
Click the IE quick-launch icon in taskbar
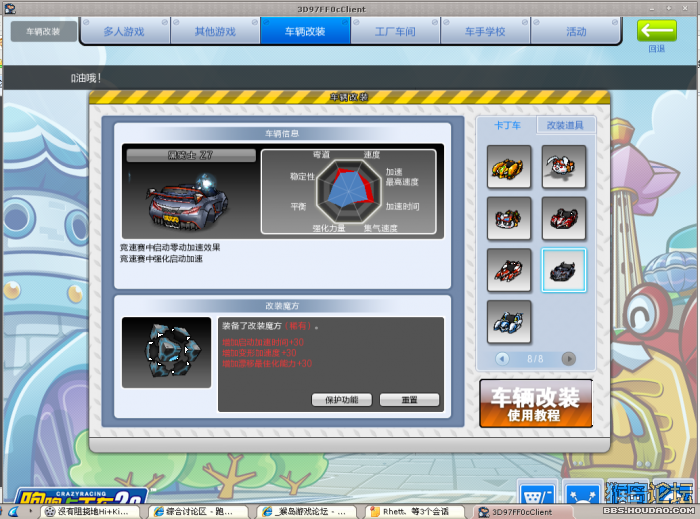pos(13,511)
